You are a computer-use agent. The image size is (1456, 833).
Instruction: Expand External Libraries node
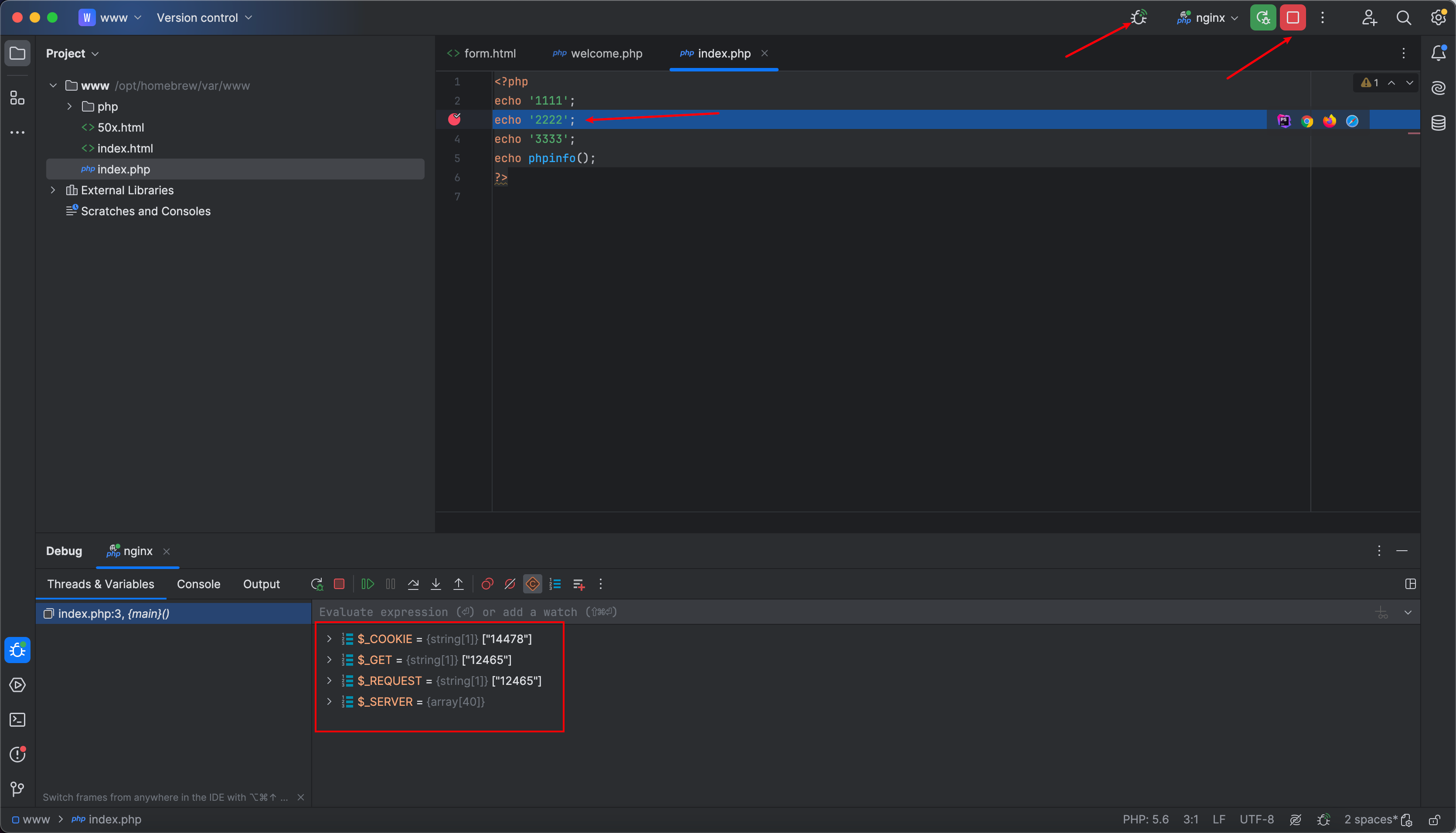pyautogui.click(x=53, y=190)
